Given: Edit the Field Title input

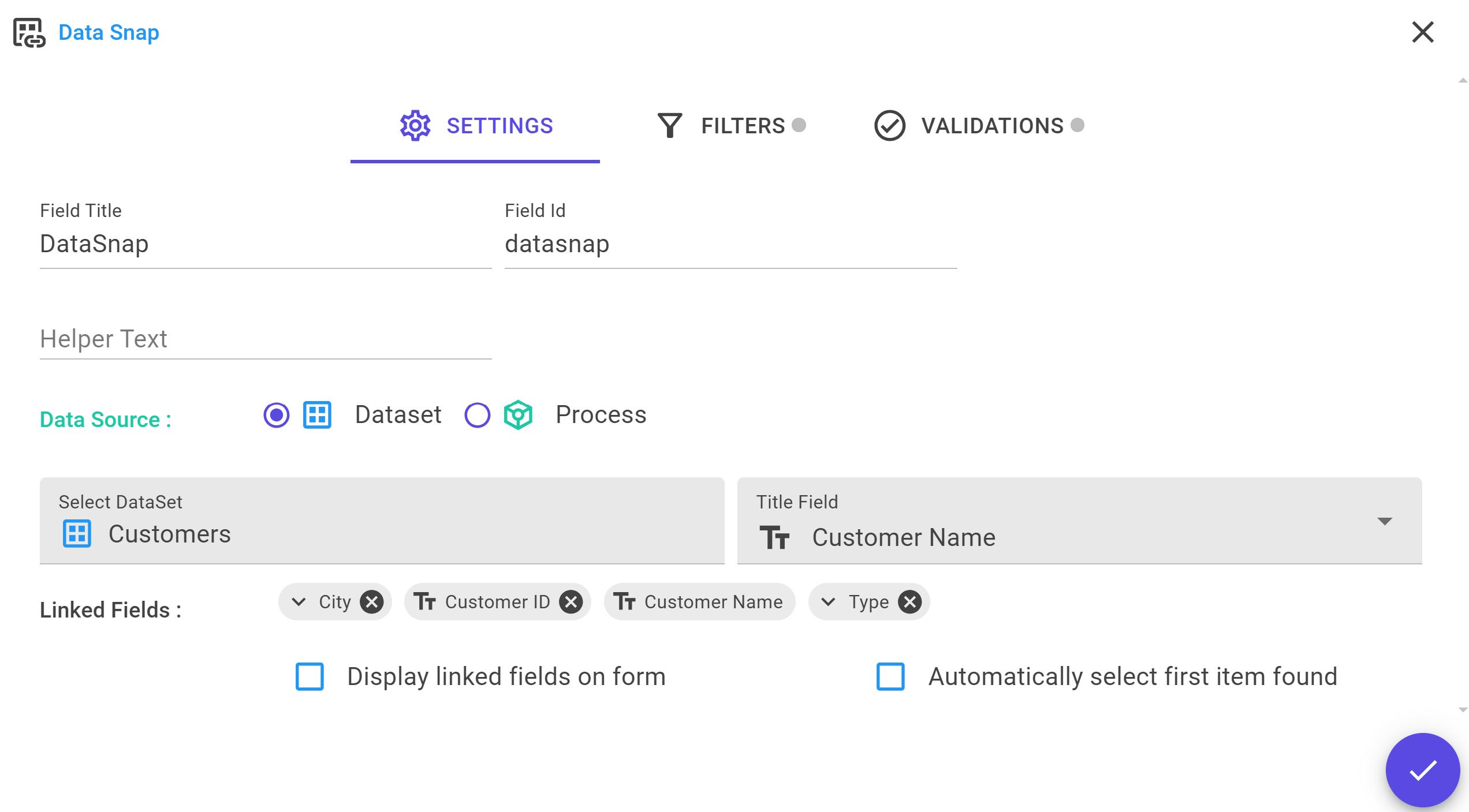Looking at the screenshot, I should pyautogui.click(x=266, y=244).
